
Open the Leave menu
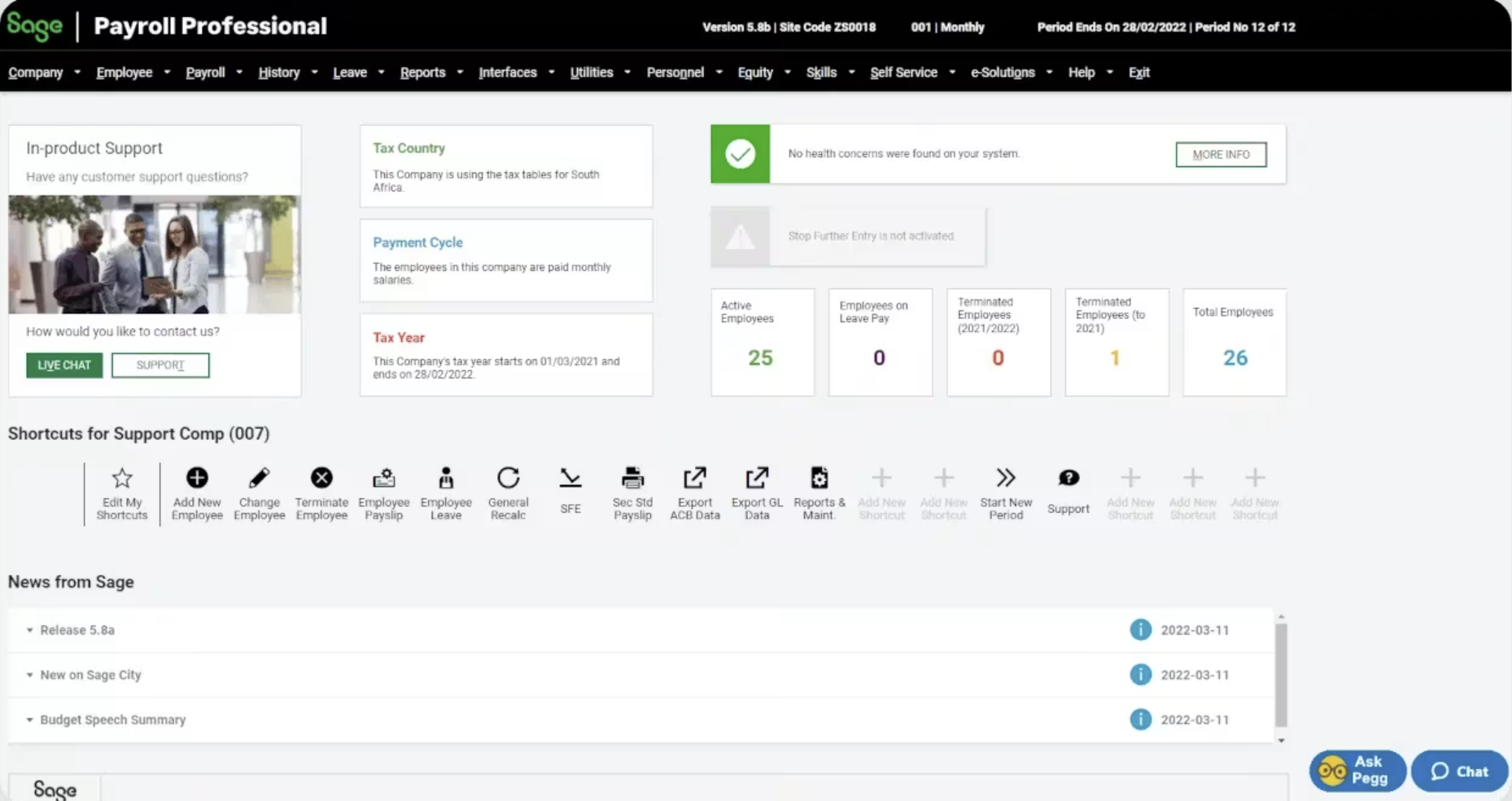point(350,72)
